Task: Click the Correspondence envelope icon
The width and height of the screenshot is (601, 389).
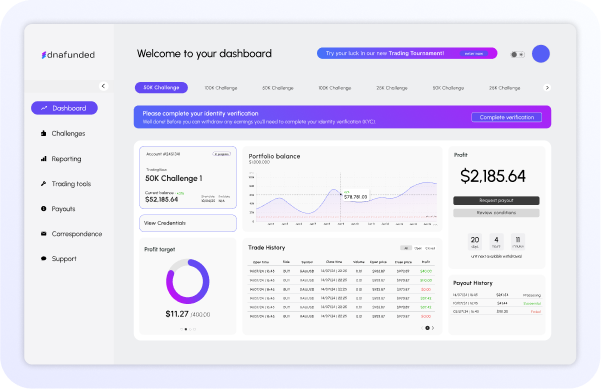Action: [43, 233]
